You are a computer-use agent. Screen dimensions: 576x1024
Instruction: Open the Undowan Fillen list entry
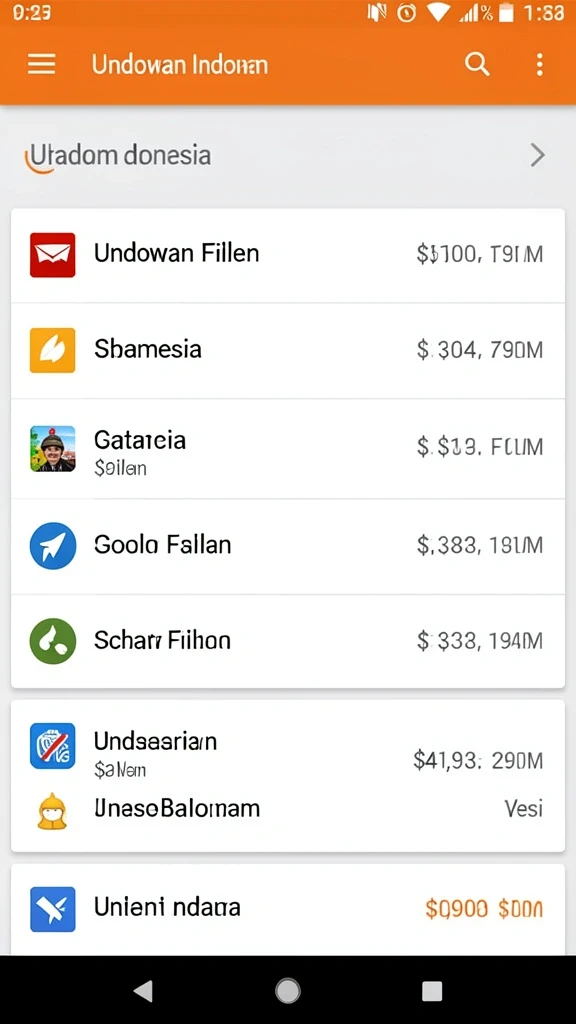tap(288, 255)
